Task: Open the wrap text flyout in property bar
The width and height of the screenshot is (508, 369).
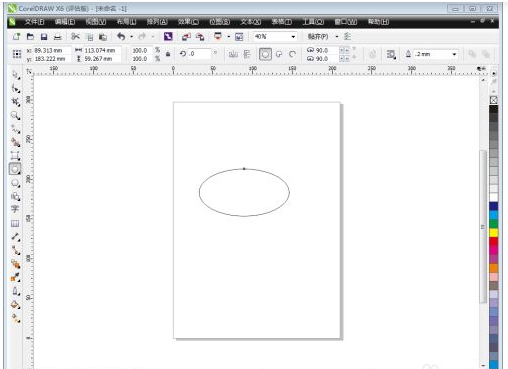Action: 391,54
